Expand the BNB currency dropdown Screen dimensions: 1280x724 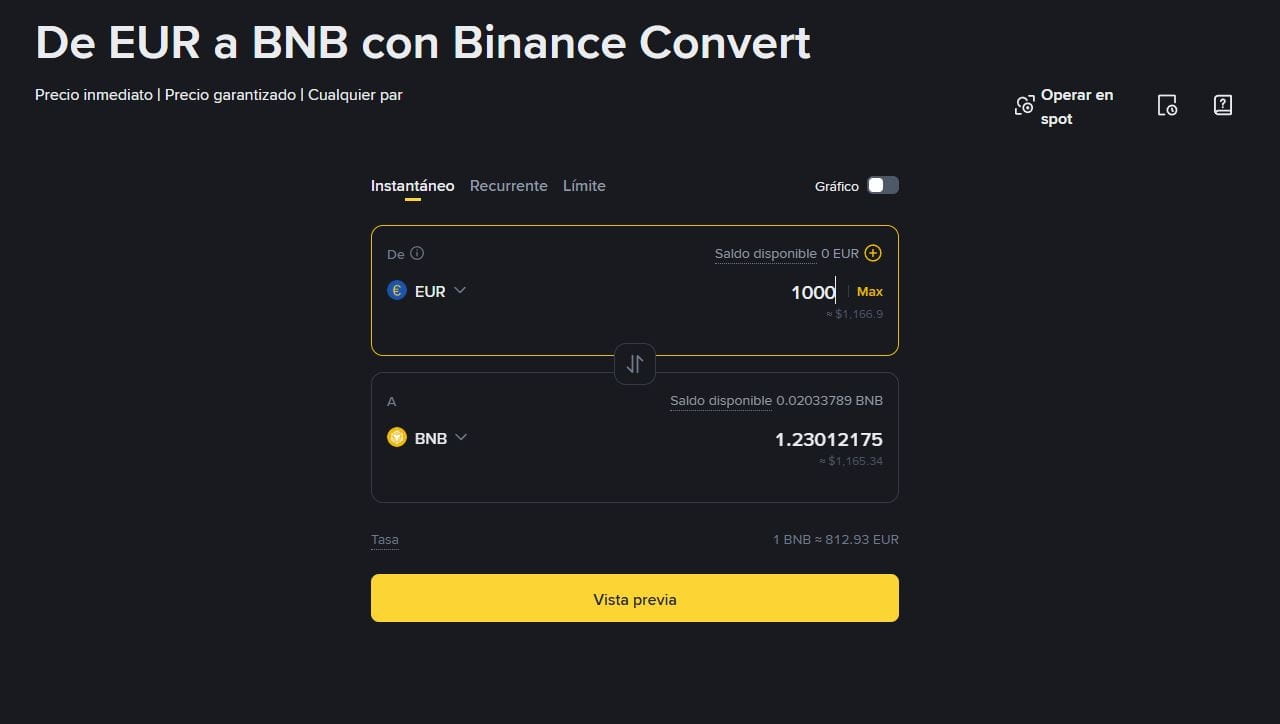(x=461, y=438)
